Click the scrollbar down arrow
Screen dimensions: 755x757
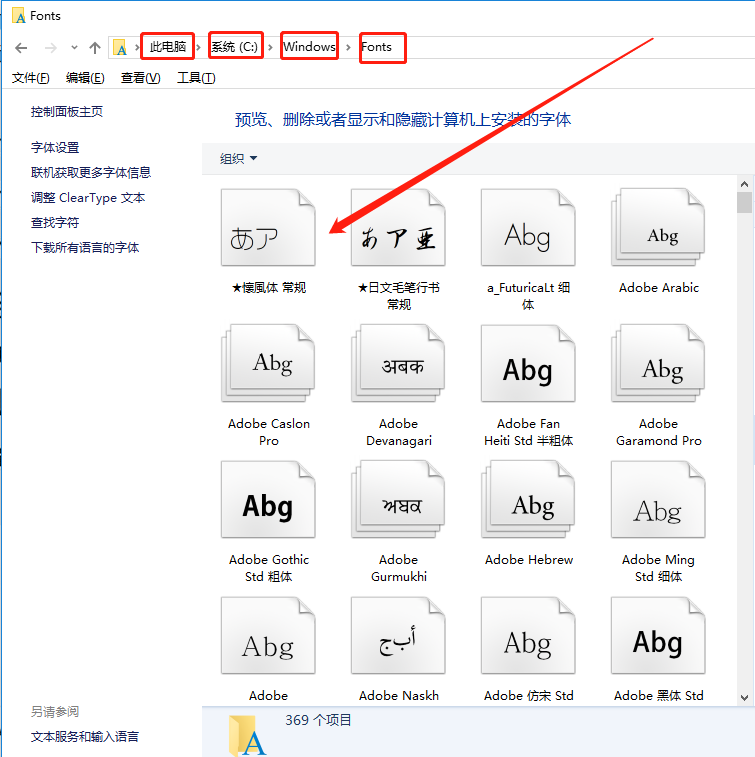tap(744, 698)
